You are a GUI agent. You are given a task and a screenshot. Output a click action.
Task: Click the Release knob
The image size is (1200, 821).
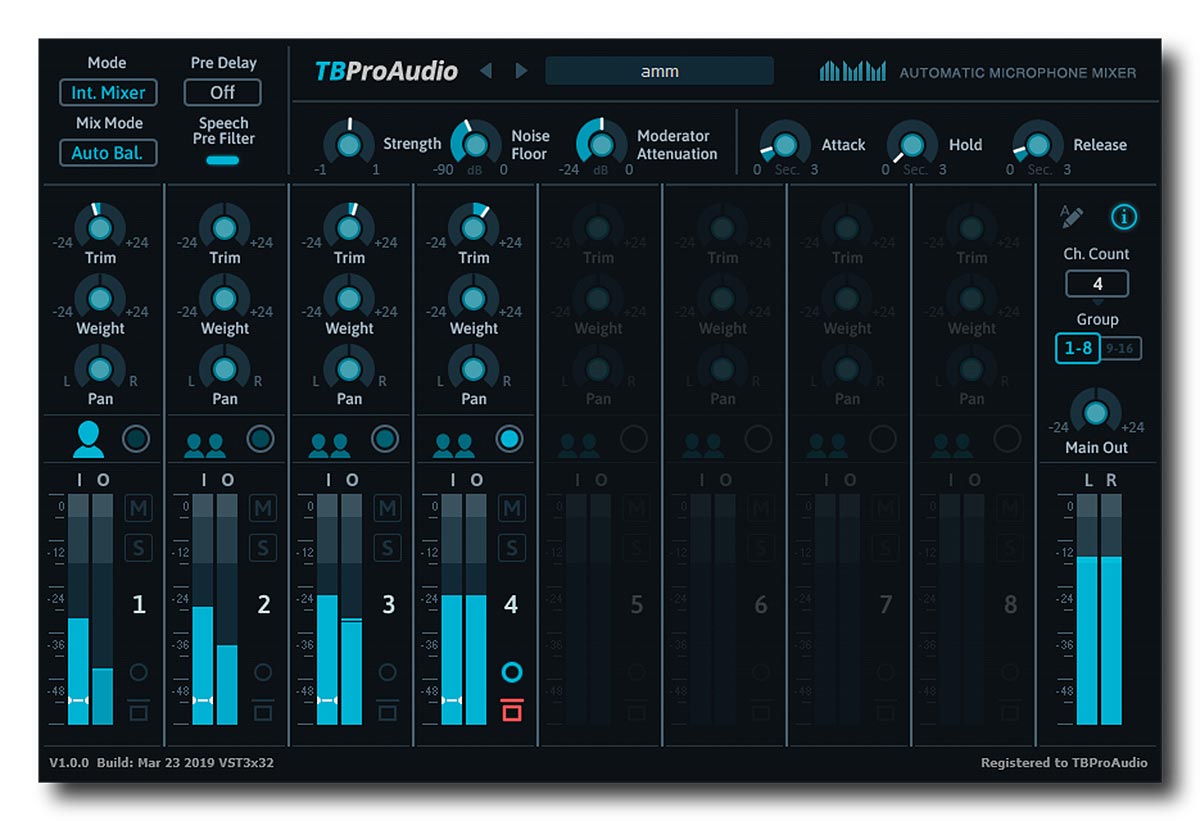tap(1038, 145)
